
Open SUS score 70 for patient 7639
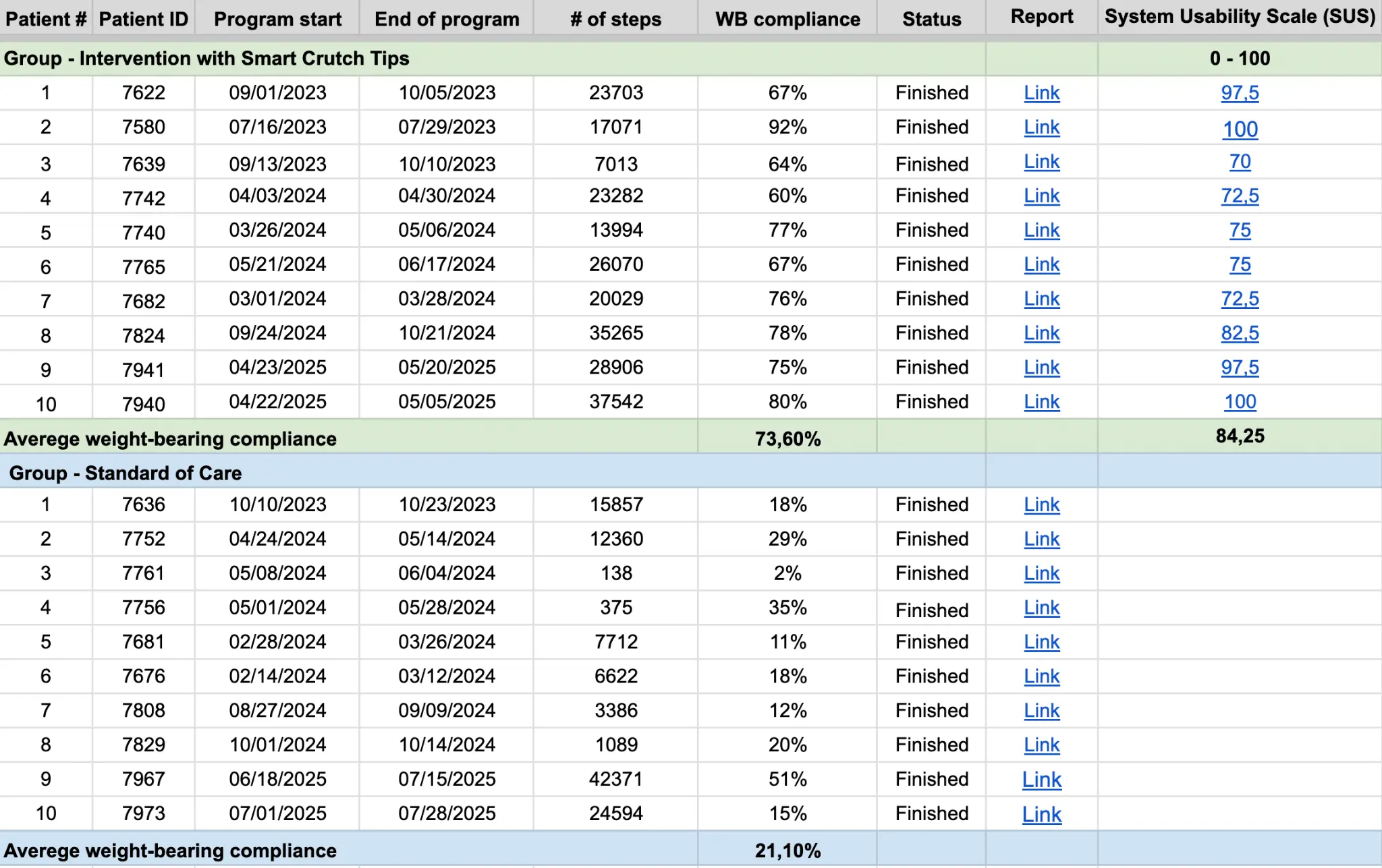pos(1240,162)
